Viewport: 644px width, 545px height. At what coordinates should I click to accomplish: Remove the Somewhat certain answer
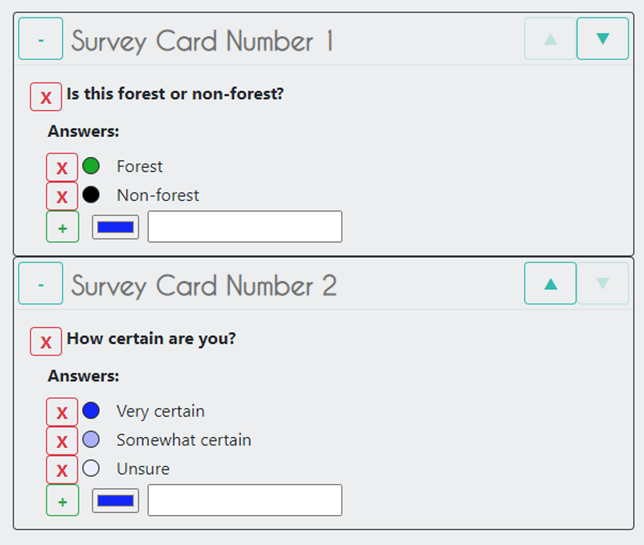(x=62, y=441)
